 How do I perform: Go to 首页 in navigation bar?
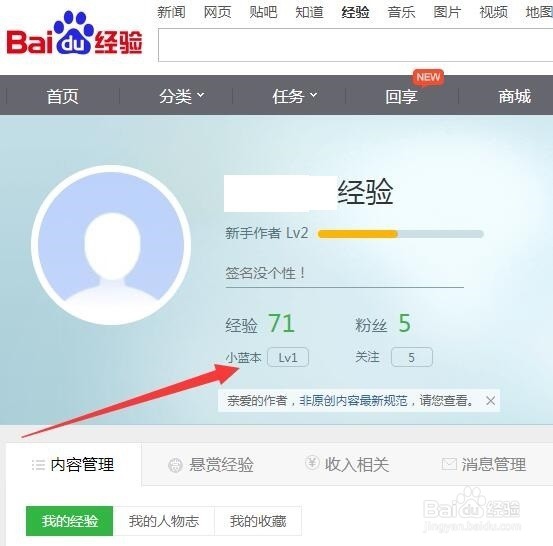click(x=62, y=96)
